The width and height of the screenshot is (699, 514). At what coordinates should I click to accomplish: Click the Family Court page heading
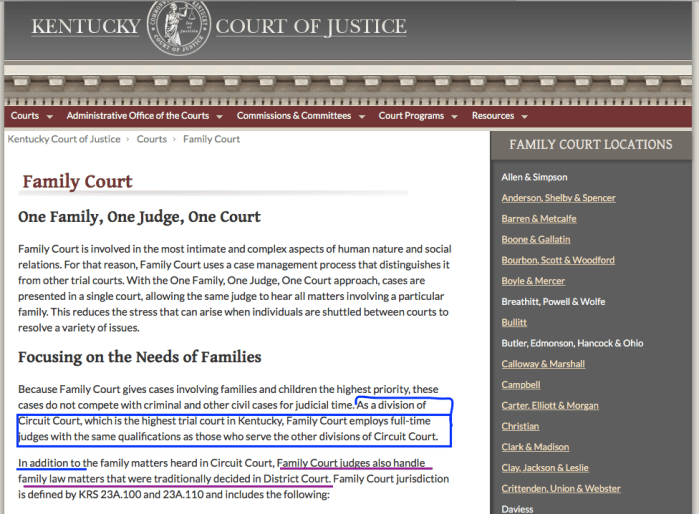click(x=77, y=182)
